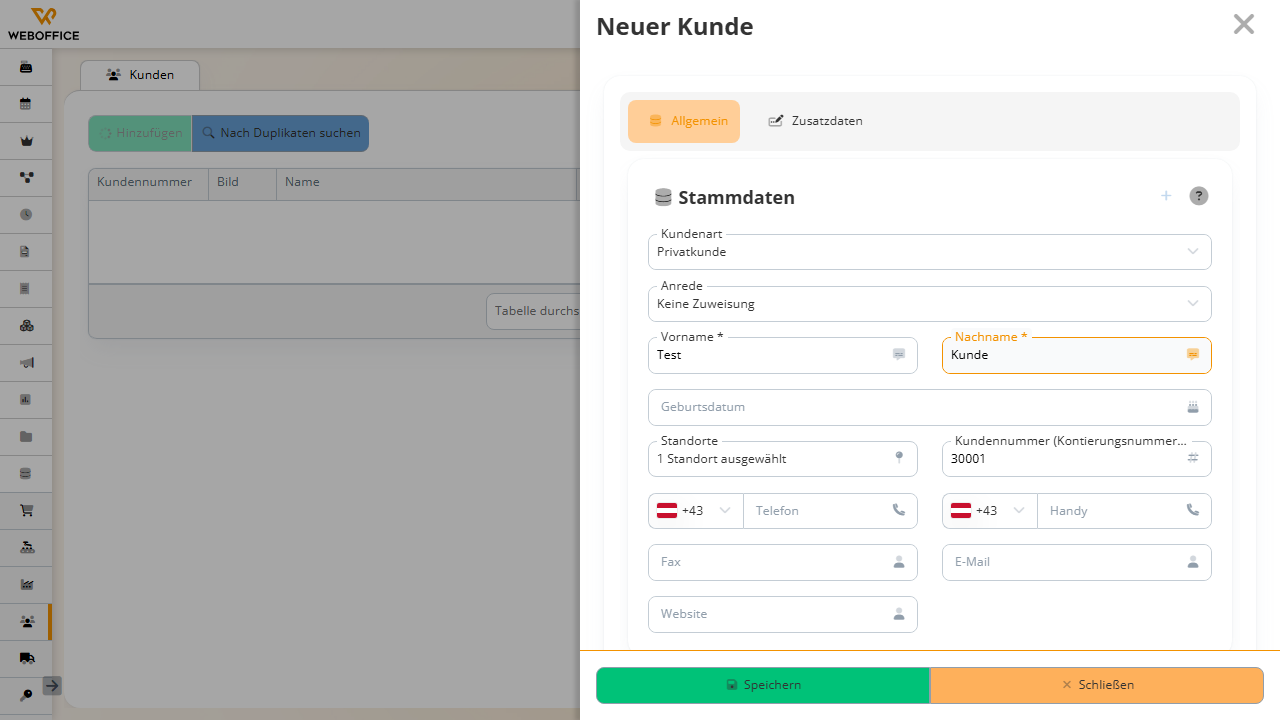Click the Geburtsdatum input field
This screenshot has height=720, width=1280.
click(x=930, y=407)
